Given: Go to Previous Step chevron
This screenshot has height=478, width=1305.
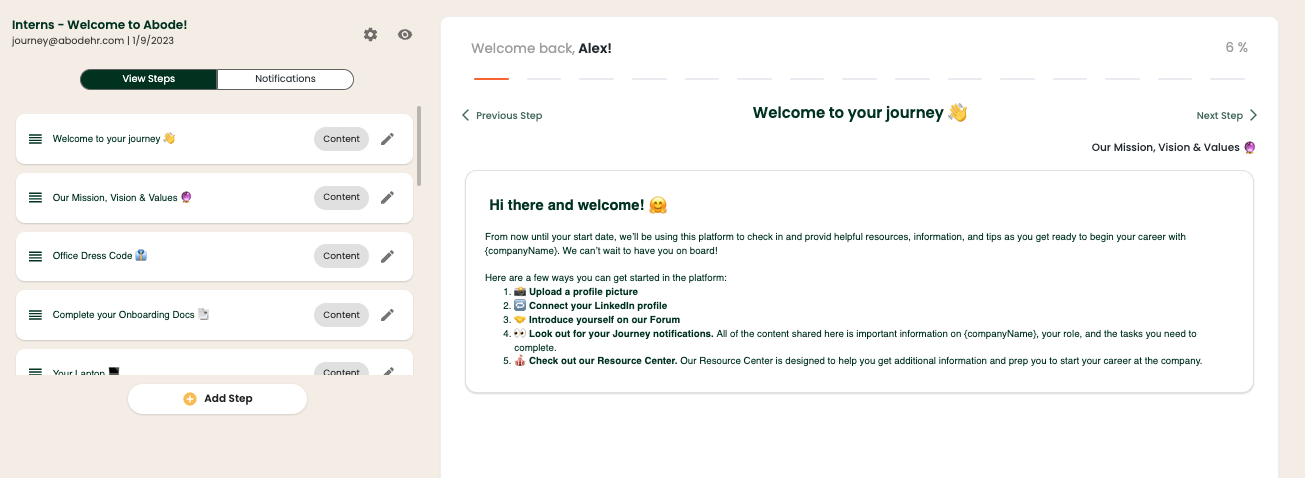Looking at the screenshot, I should (465, 115).
